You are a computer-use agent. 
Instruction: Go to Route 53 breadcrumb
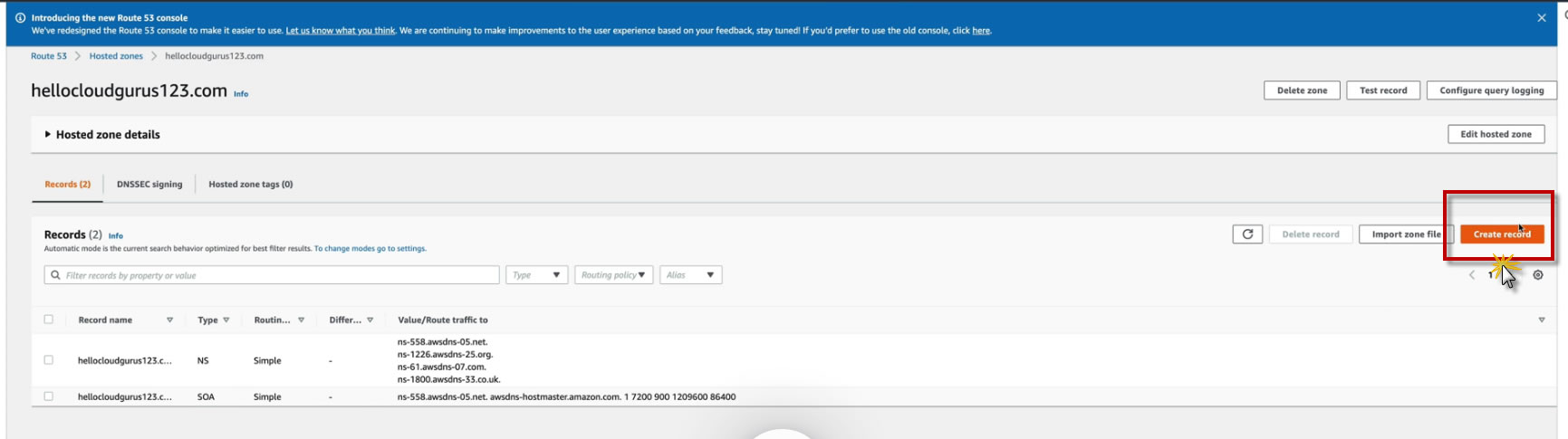[49, 56]
